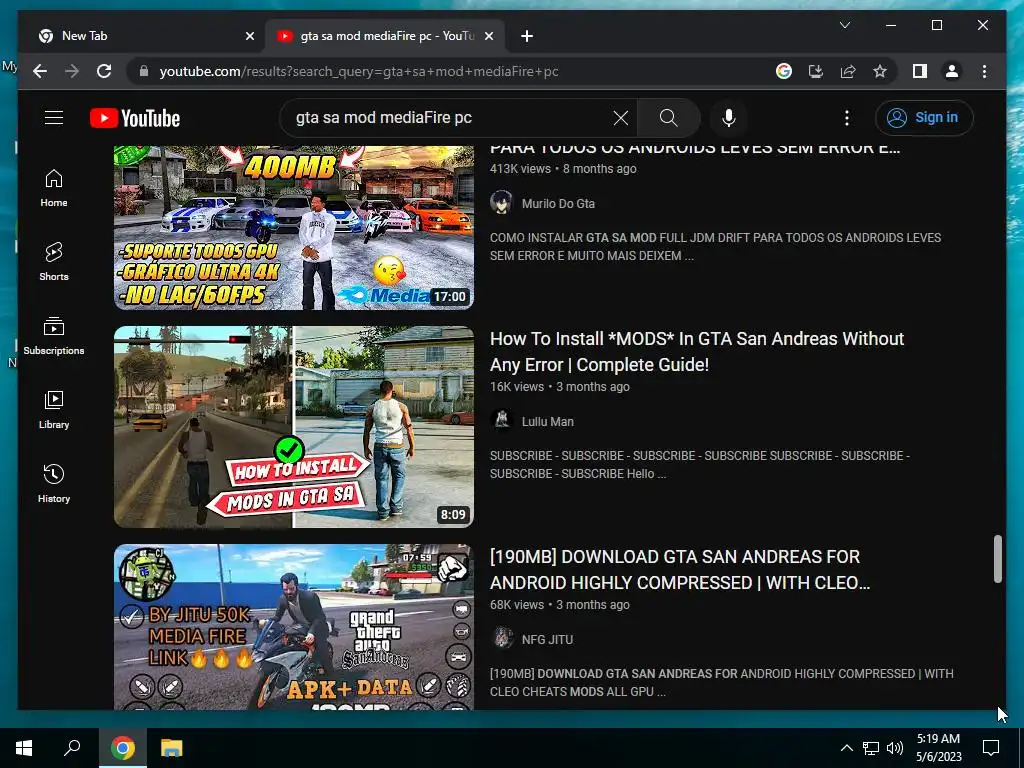This screenshot has width=1024, height=768.
Task: Share this page icon
Action: pos(848,71)
